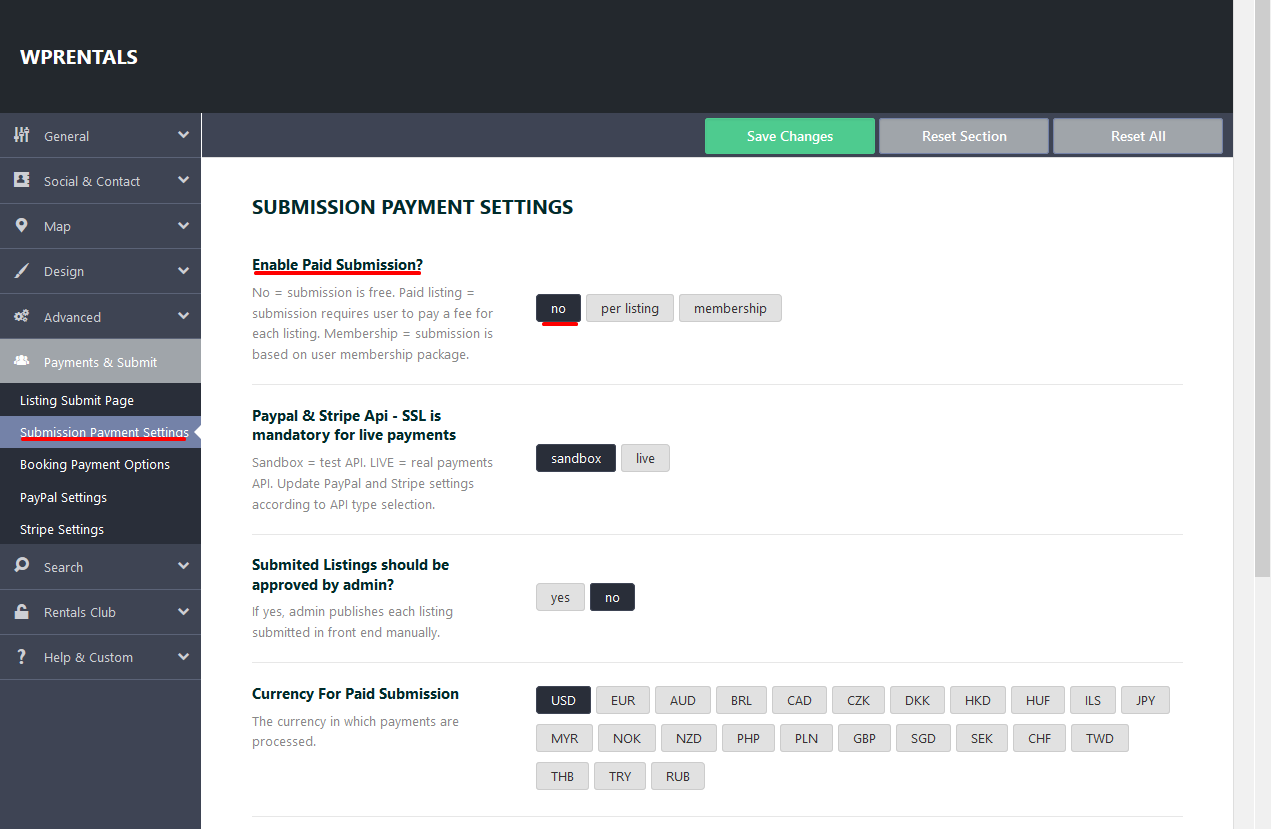Expand the Social & Contact chevron
1271x829 pixels.
pos(183,180)
